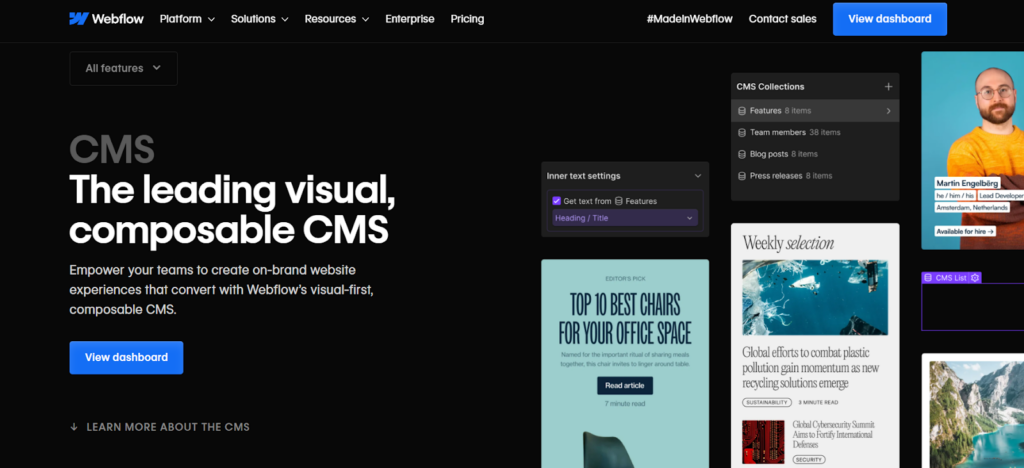Select the Press releases collection
The height and width of the screenshot is (468, 1024).
(815, 176)
